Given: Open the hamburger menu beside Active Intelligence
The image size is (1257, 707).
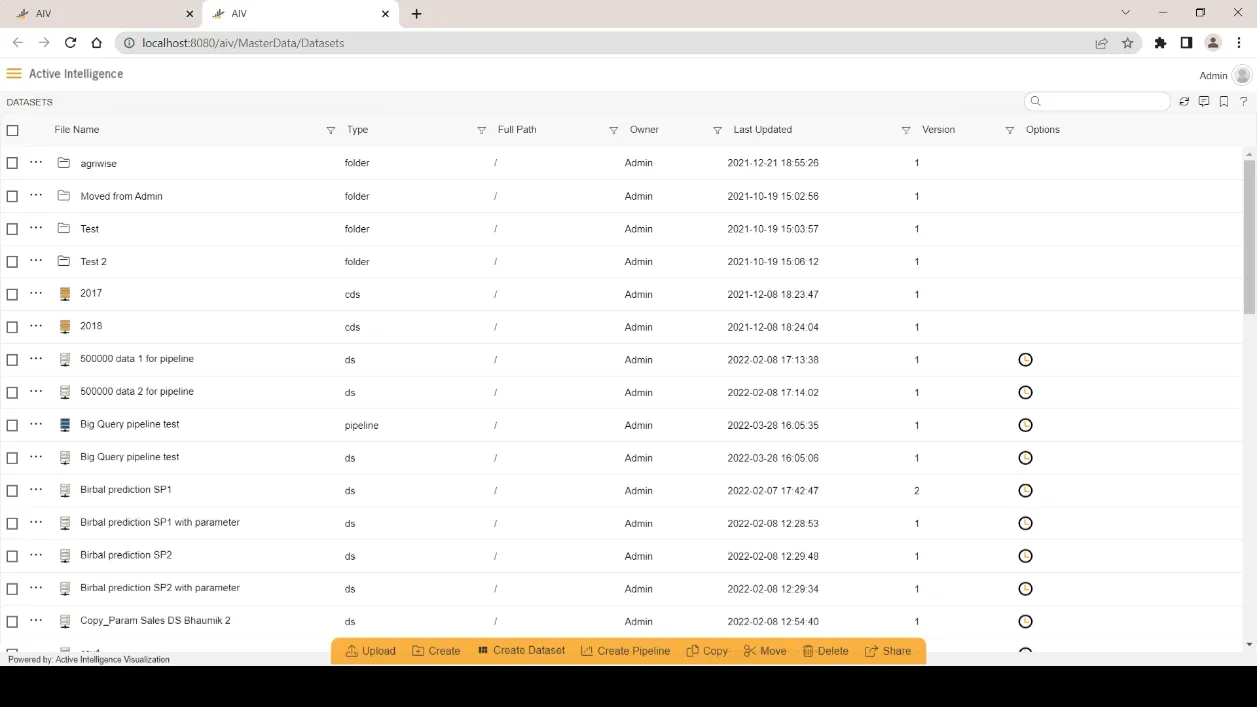Looking at the screenshot, I should tap(14, 74).
